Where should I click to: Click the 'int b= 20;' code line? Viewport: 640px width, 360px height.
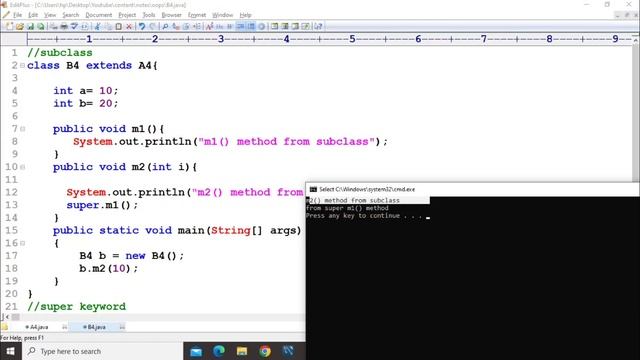pos(86,103)
